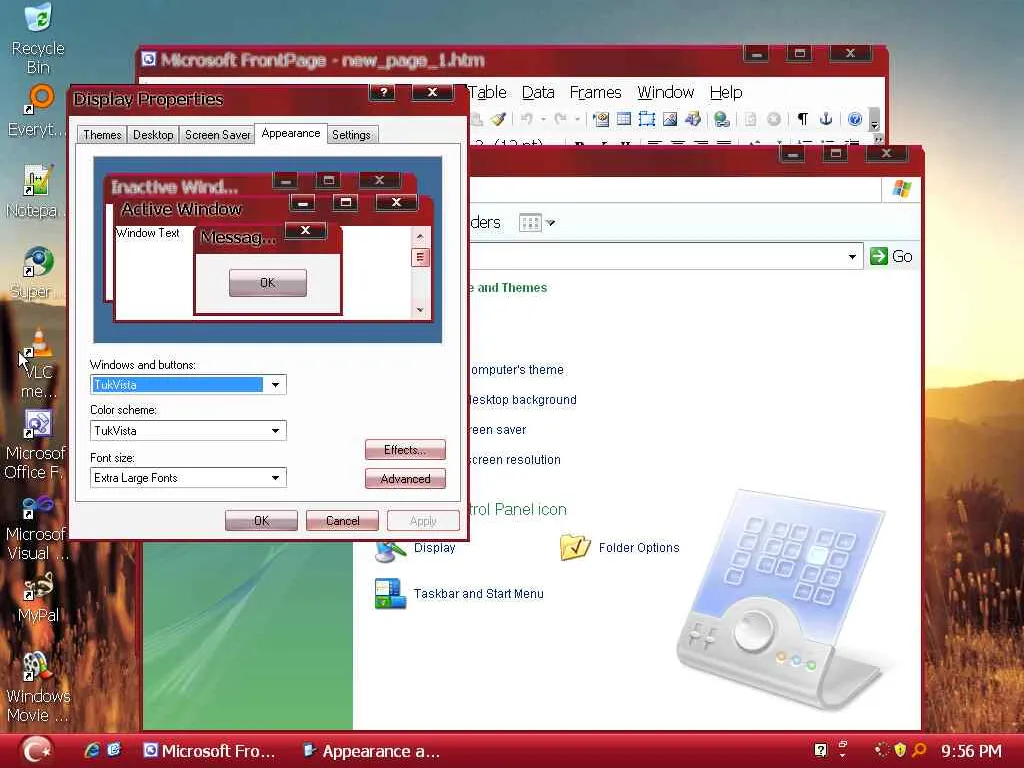Click the security shield icon in system tray

pos(901,750)
